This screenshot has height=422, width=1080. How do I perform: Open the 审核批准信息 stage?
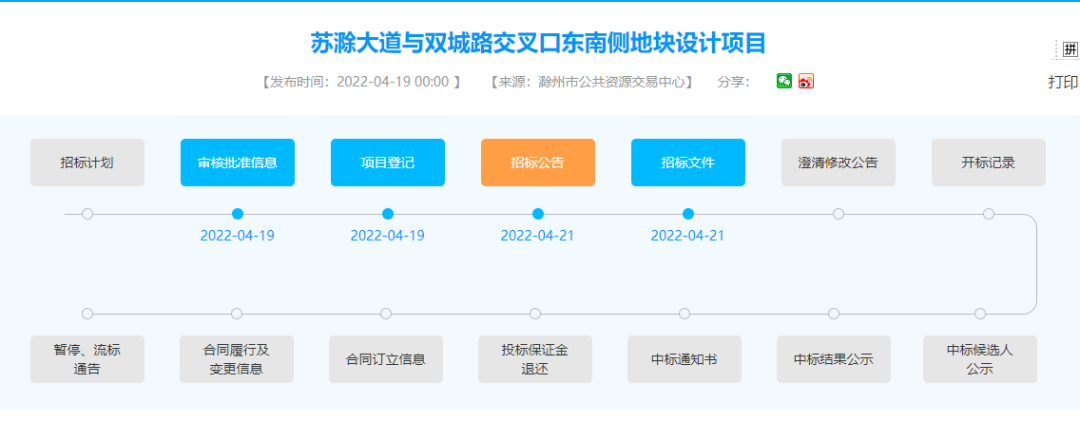pos(238,162)
